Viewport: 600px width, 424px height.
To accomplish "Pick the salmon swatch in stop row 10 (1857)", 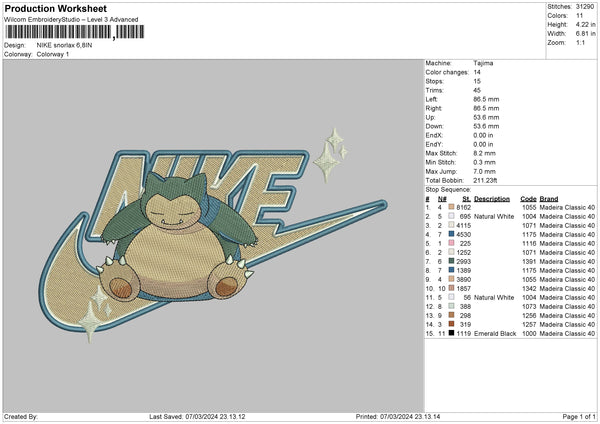I will [451, 288].
